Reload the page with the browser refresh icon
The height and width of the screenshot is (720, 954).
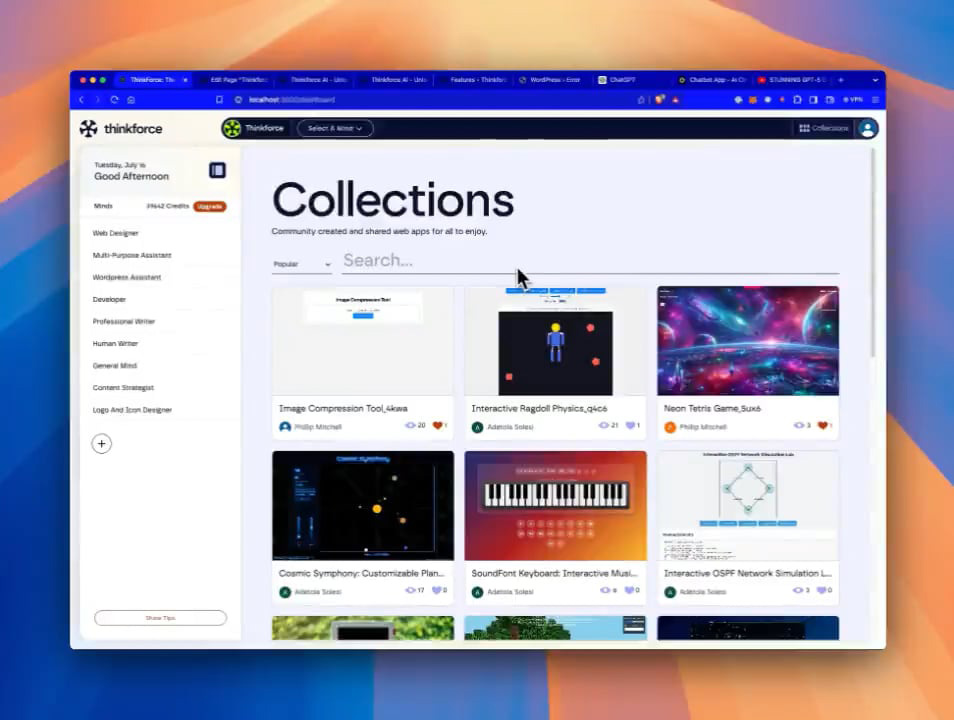[114, 100]
